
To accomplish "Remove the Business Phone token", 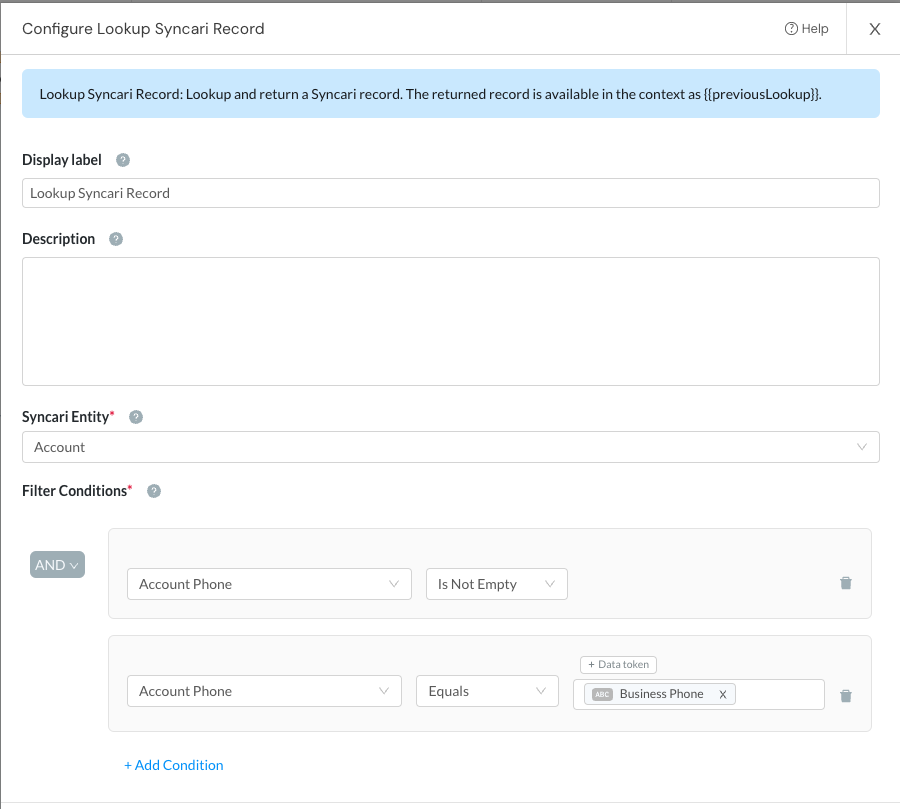I will 723,694.
